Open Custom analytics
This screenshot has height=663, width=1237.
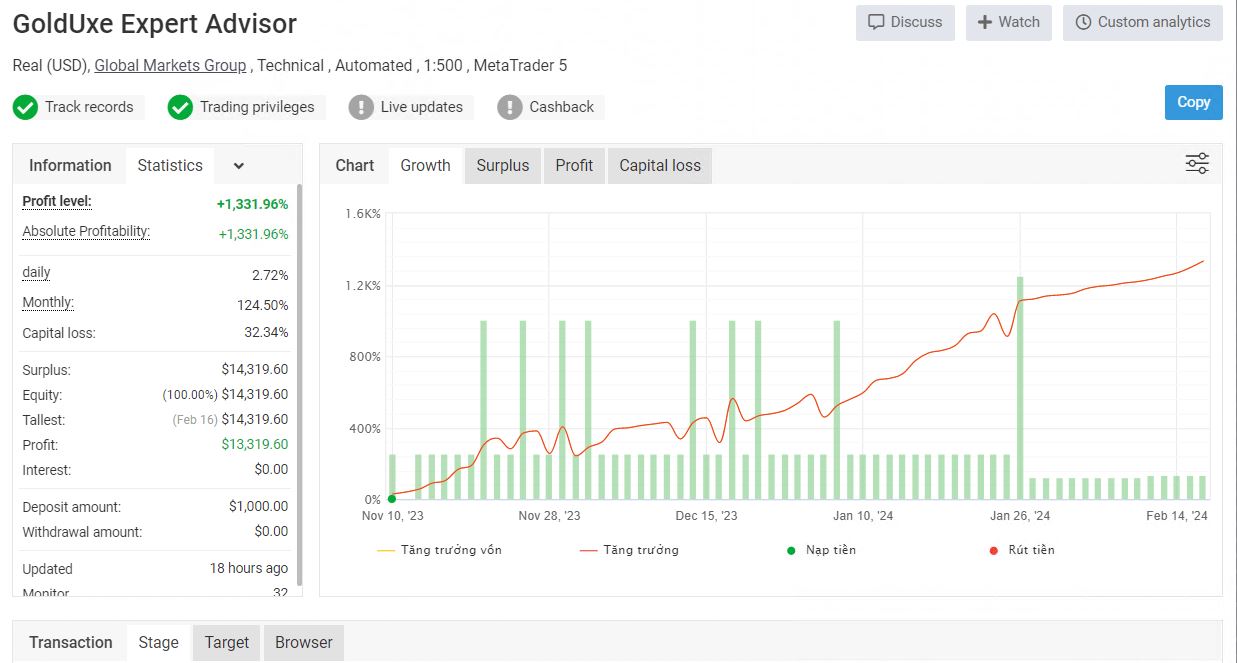click(x=1142, y=22)
